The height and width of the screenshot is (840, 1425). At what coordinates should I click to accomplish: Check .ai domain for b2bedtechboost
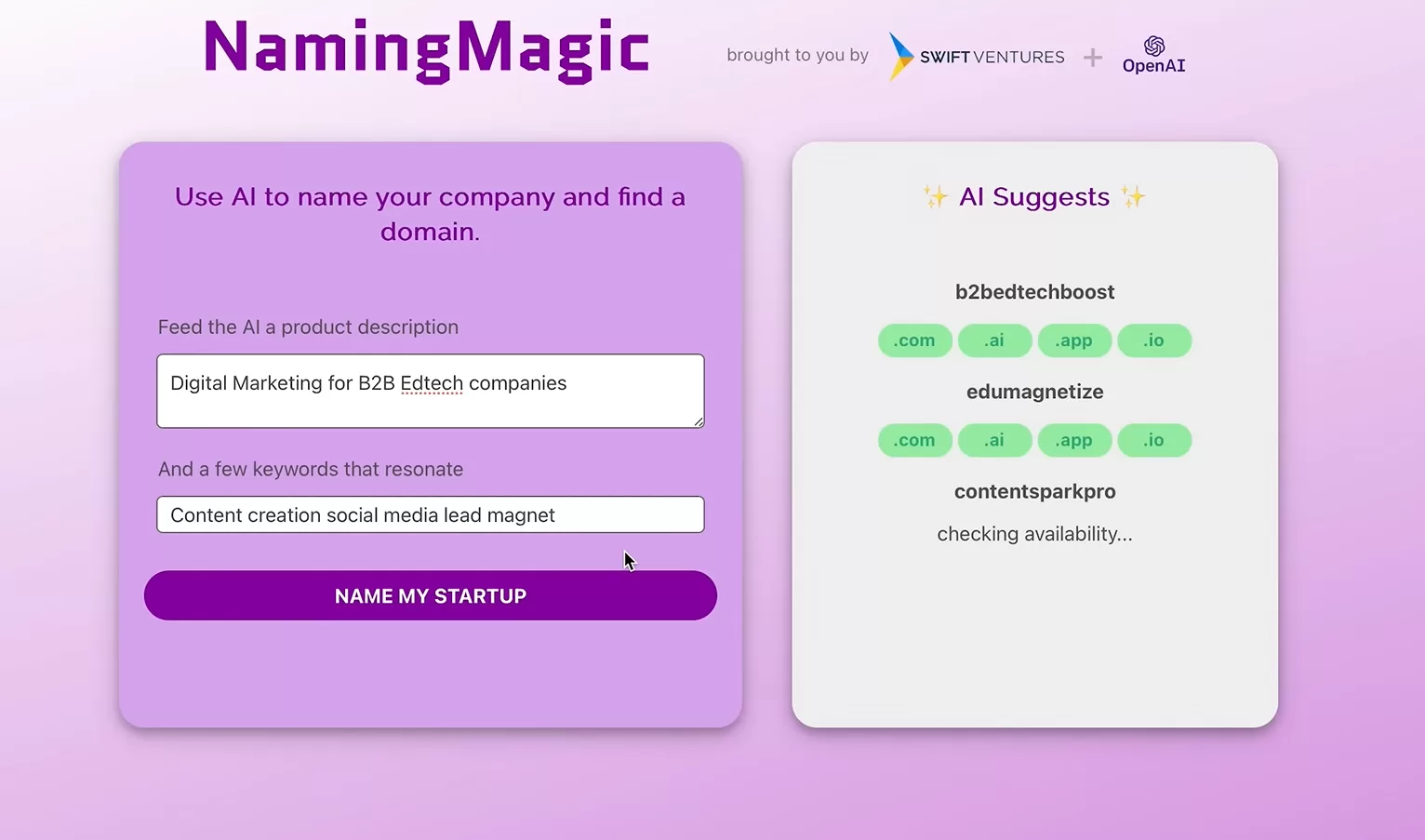(994, 340)
